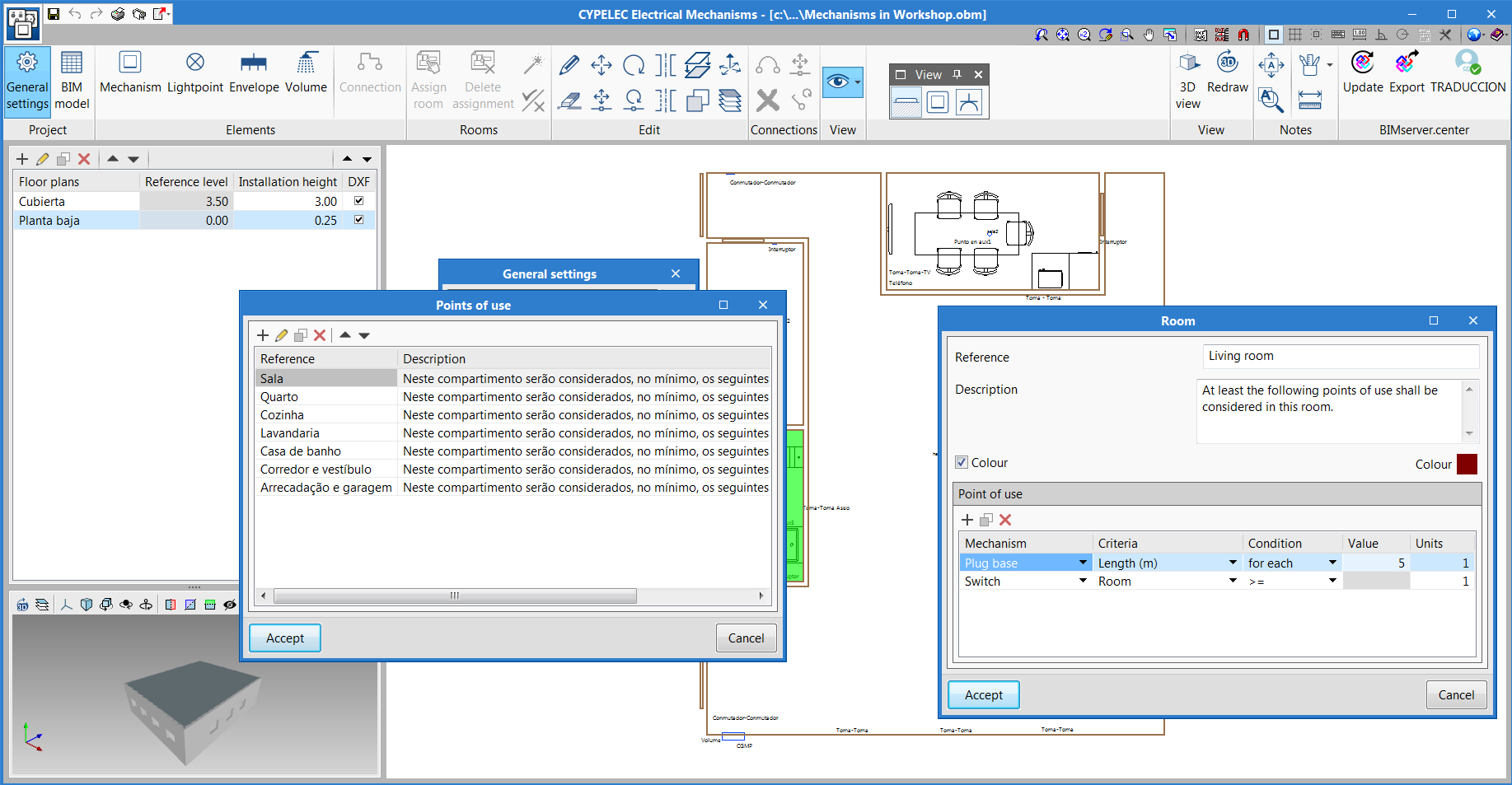The height and width of the screenshot is (785, 1512).
Task: Open the BIM model icon
Action: 72,81
